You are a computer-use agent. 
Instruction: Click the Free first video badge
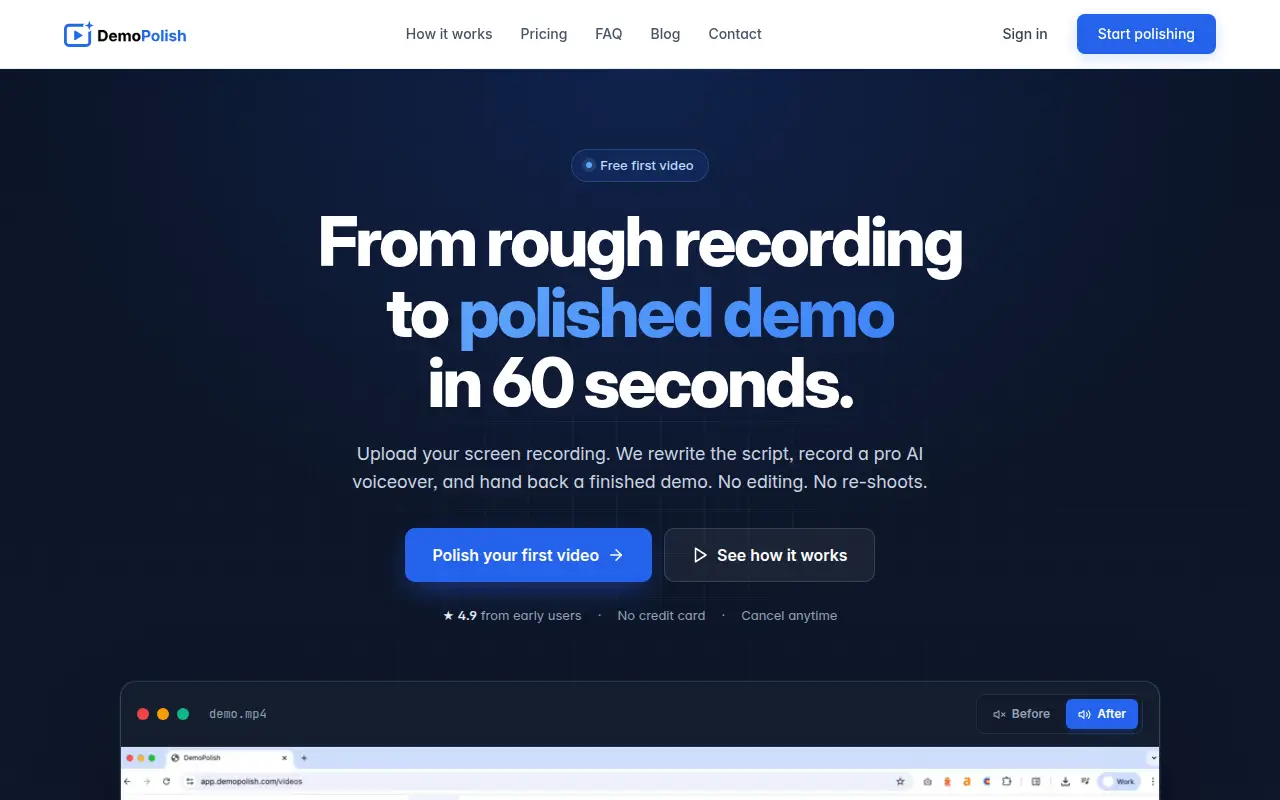click(640, 166)
